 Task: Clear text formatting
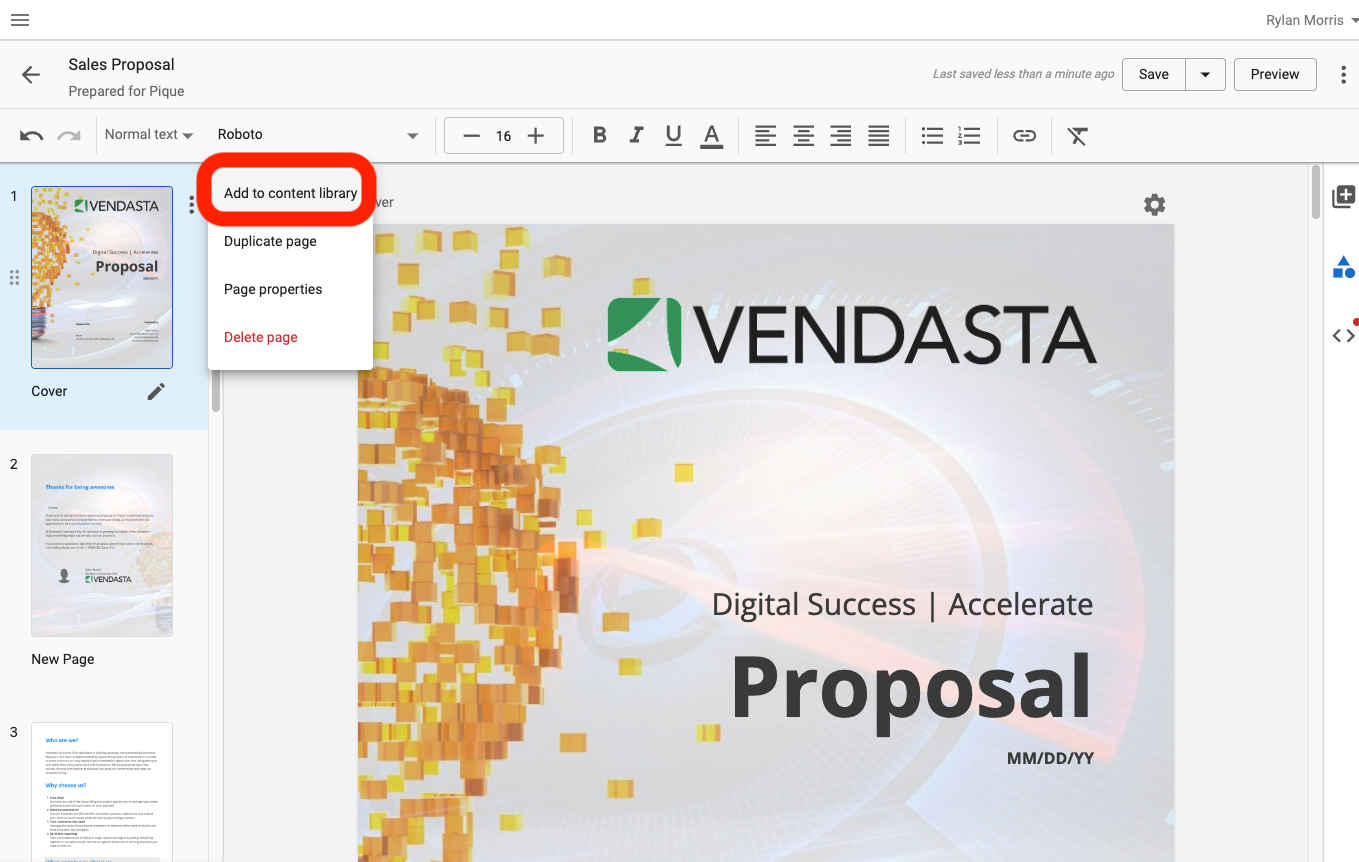(x=1077, y=136)
